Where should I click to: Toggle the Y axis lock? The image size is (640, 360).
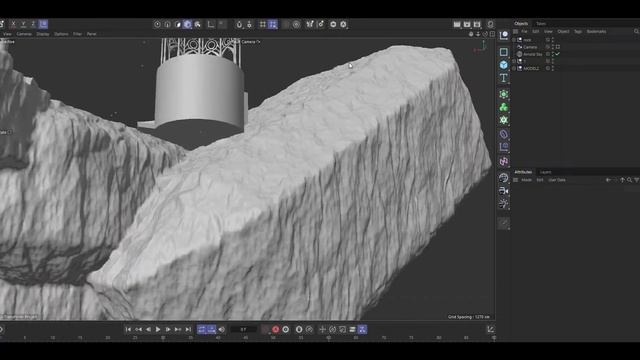pyautogui.click(x=23, y=24)
